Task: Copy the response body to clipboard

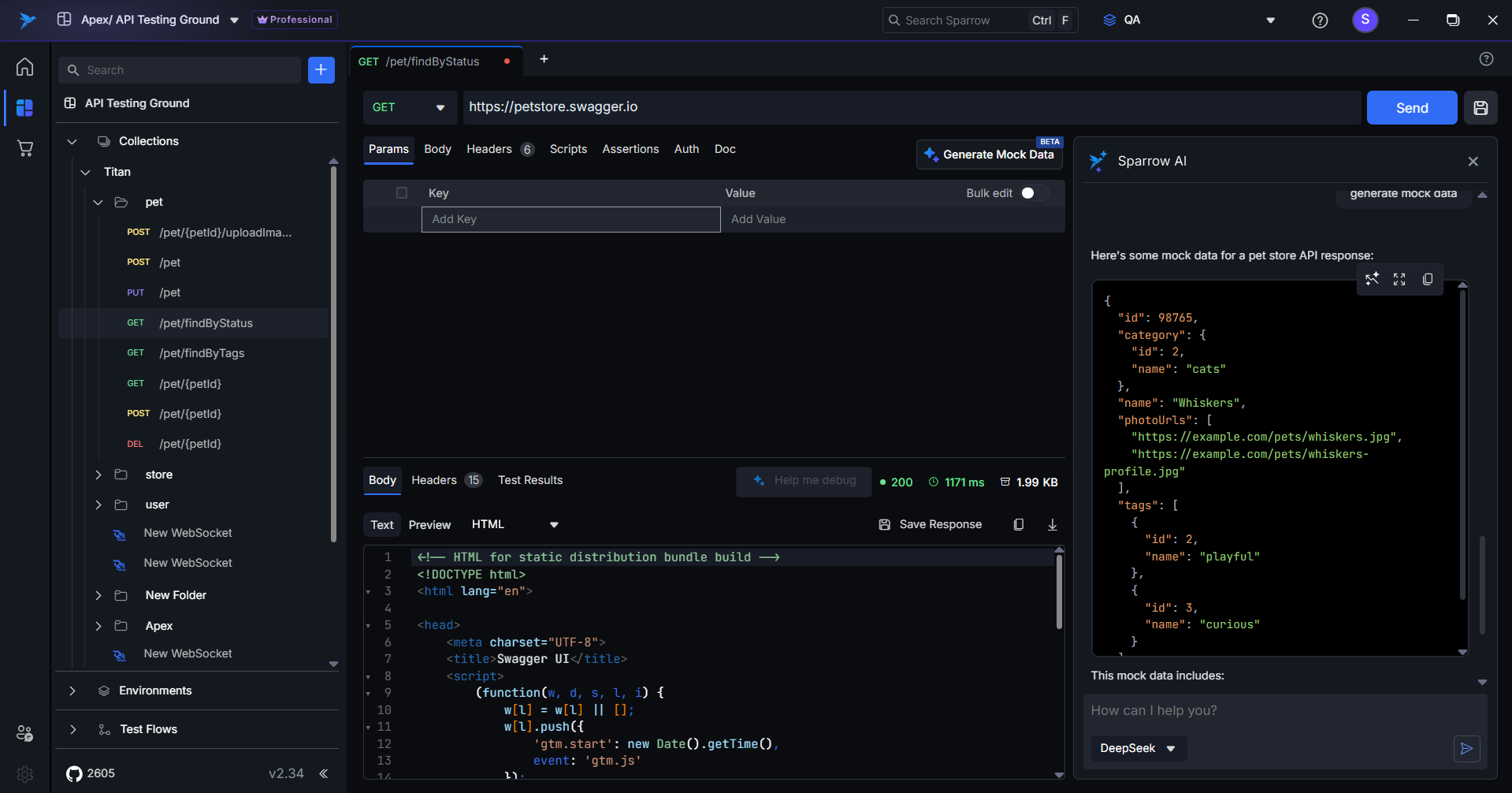Action: (x=1018, y=525)
